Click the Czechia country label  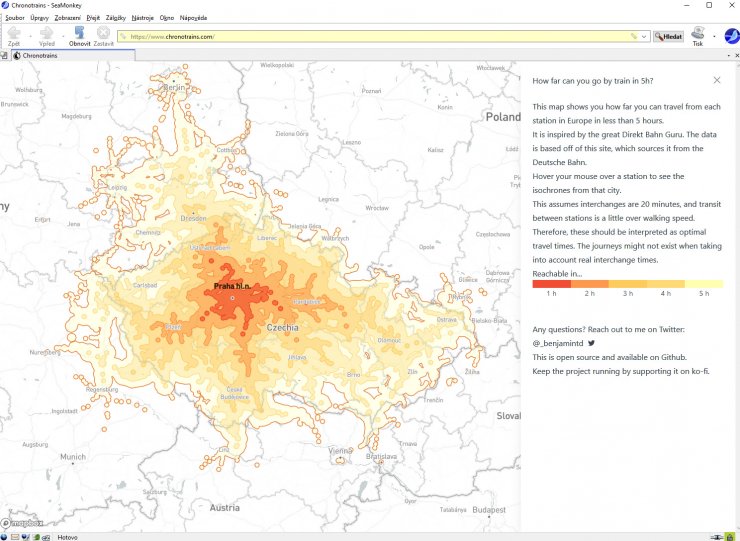[282, 328]
